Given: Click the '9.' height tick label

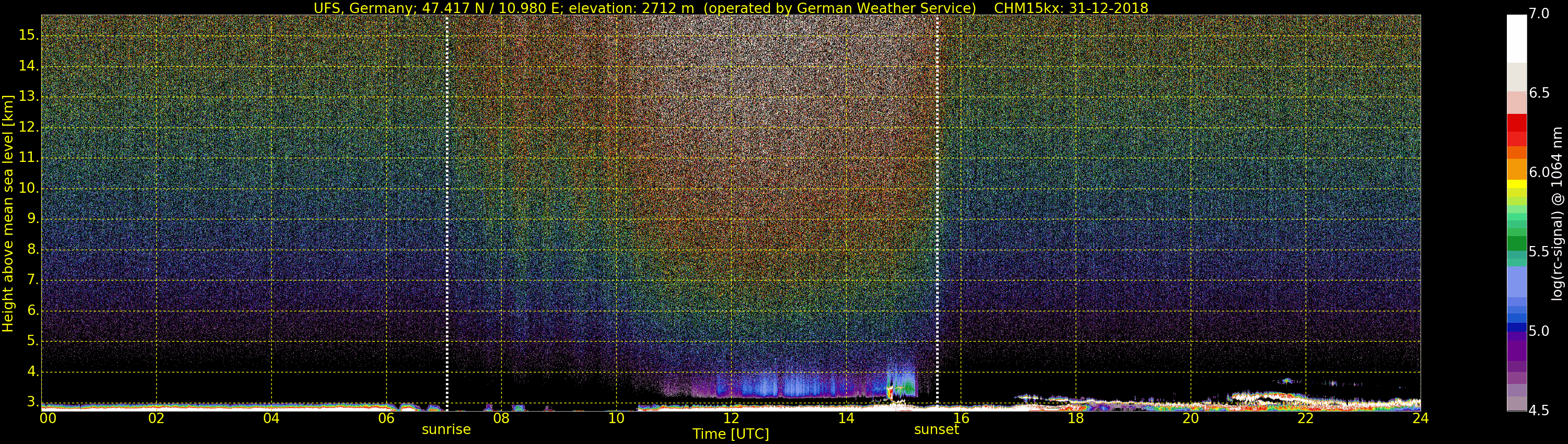Looking at the screenshot, I should click(x=33, y=219).
